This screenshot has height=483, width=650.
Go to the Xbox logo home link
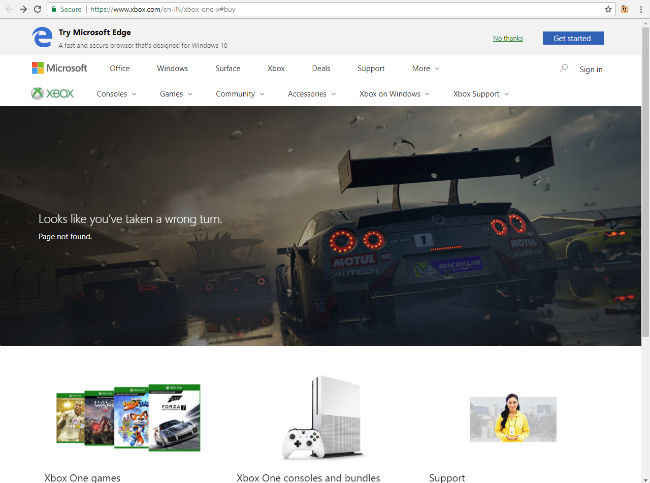tap(52, 93)
